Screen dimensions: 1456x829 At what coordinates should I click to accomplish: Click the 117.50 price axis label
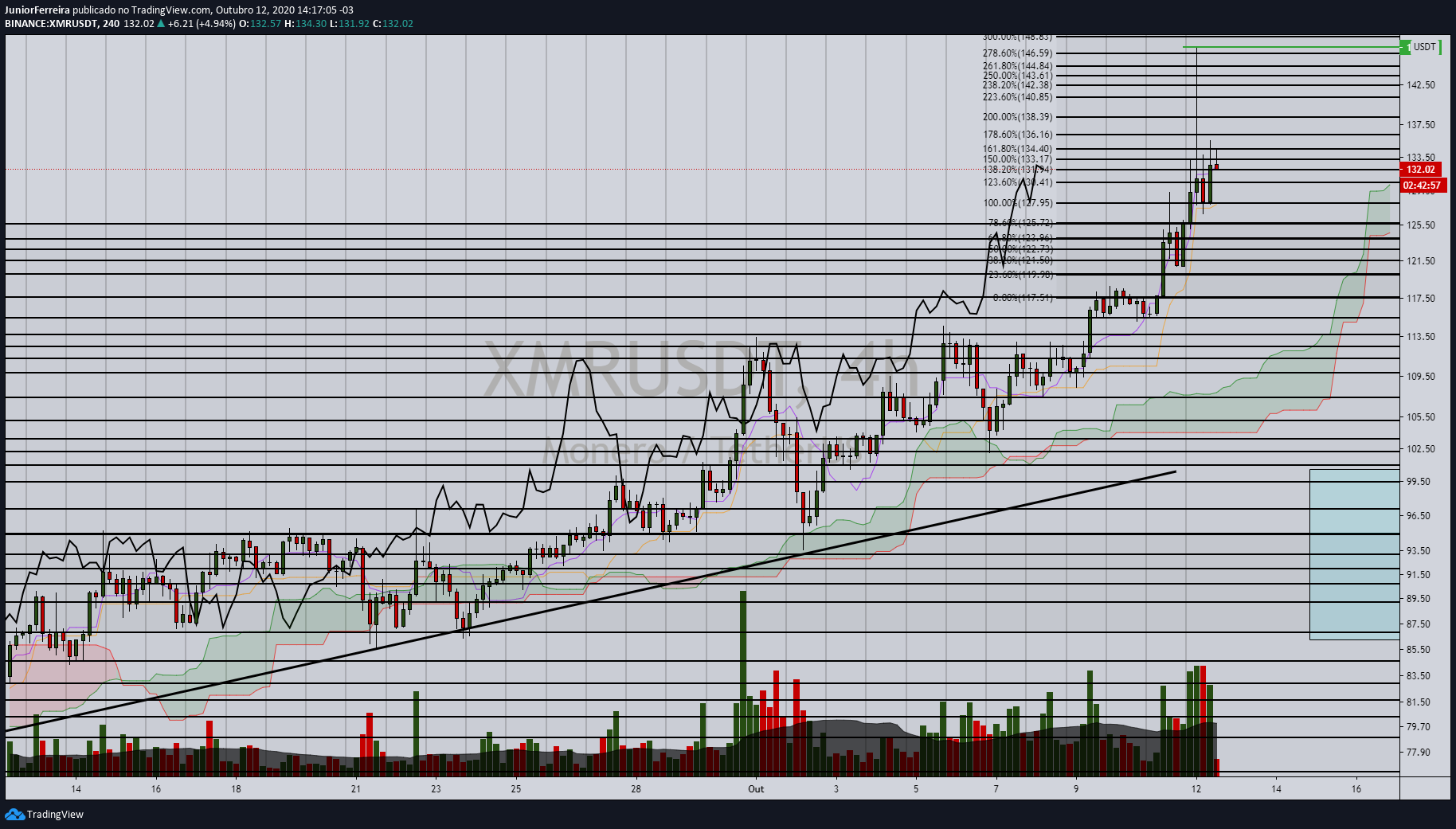pos(1421,299)
